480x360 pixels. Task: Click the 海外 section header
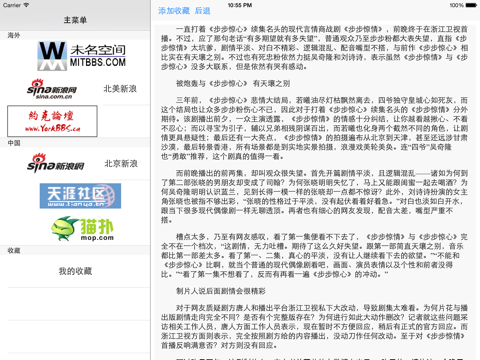pyautogui.click(x=14, y=35)
